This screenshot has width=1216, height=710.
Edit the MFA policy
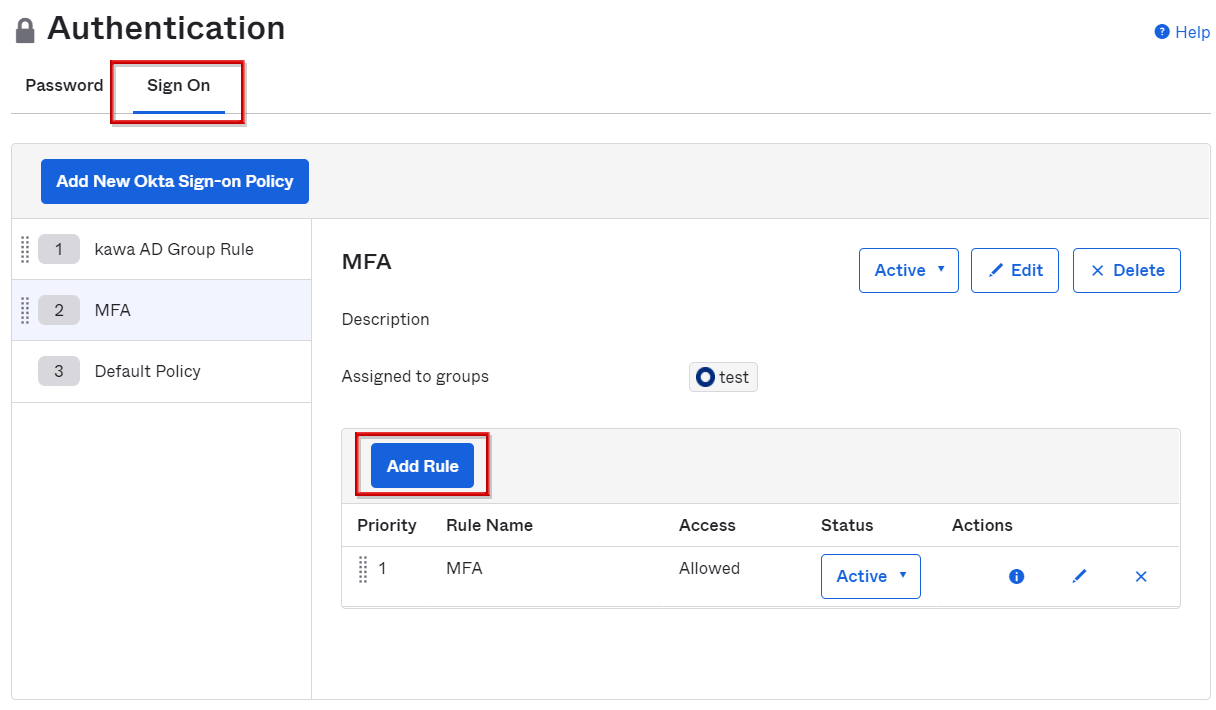click(x=1014, y=270)
